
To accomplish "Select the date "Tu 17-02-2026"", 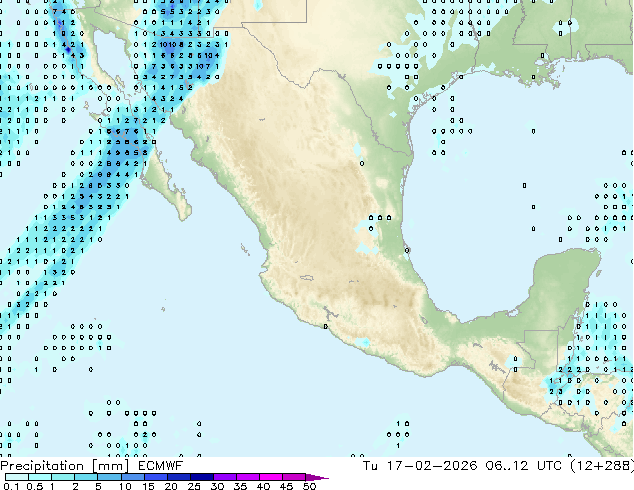I will (x=420, y=466).
